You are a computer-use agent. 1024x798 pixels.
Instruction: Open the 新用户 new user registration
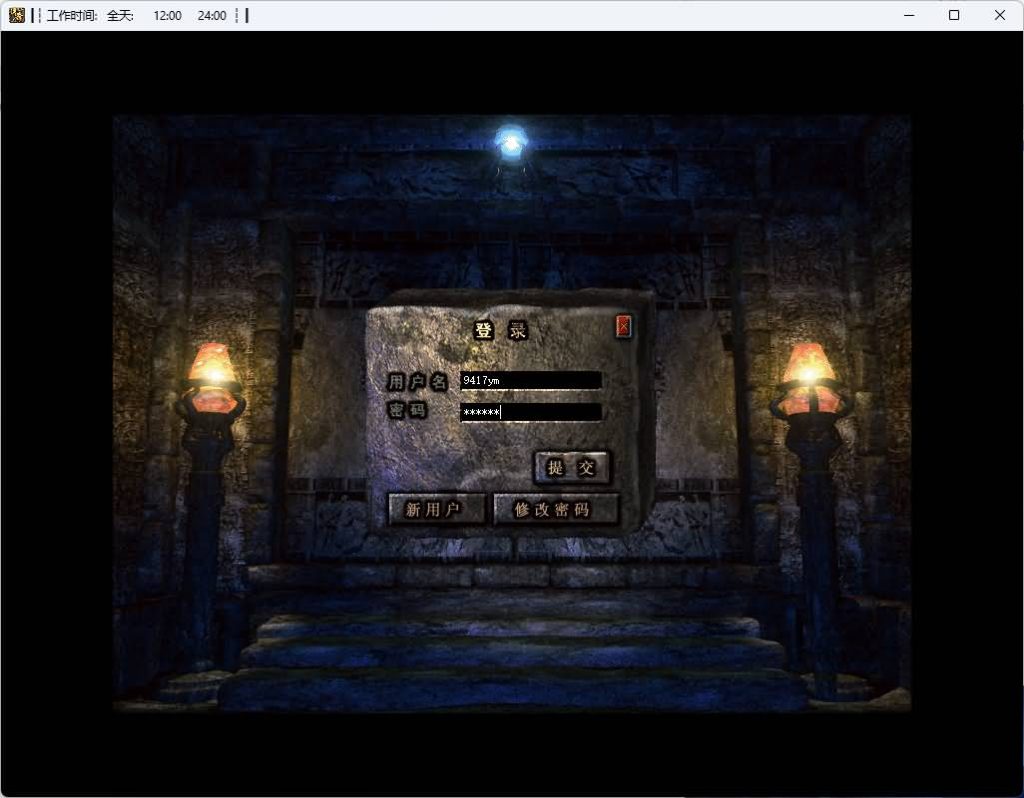435,509
